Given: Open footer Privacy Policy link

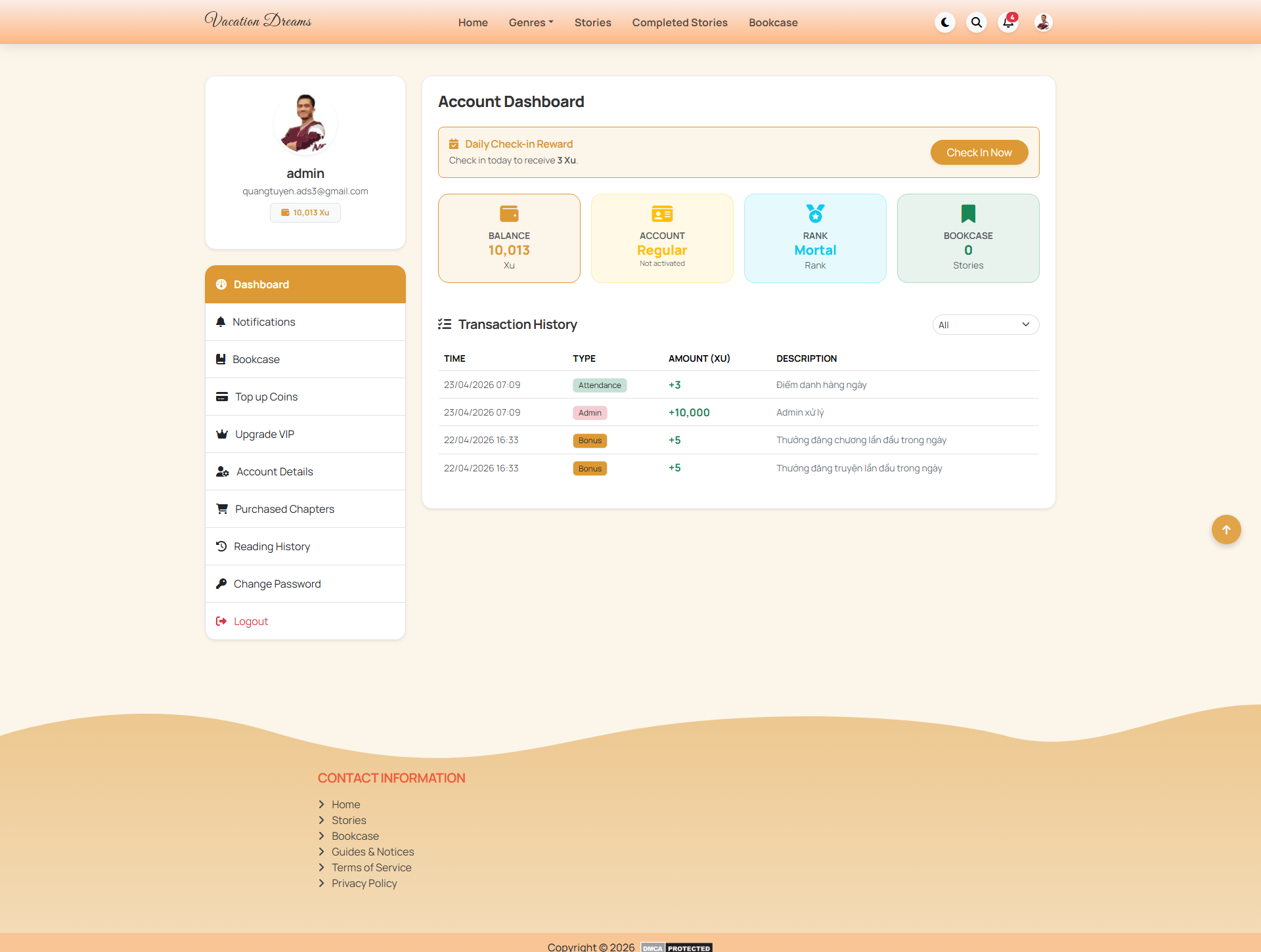Looking at the screenshot, I should coord(364,883).
